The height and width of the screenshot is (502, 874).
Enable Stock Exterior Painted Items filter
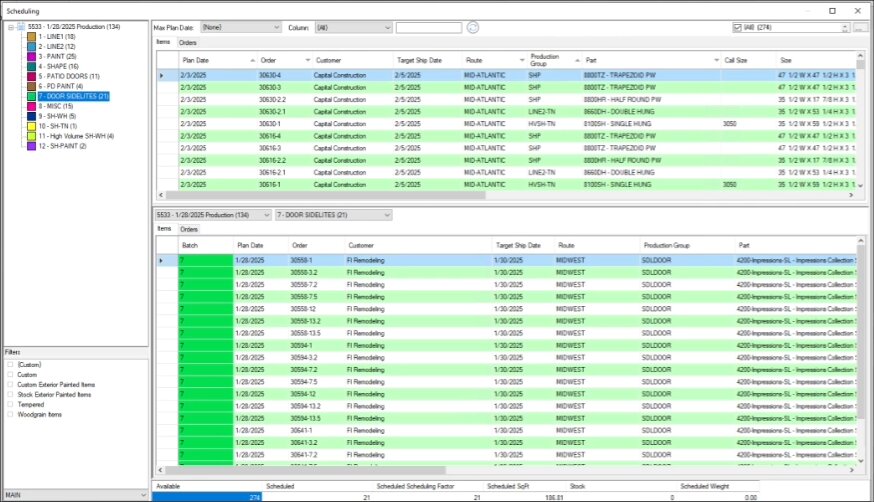click(x=10, y=395)
